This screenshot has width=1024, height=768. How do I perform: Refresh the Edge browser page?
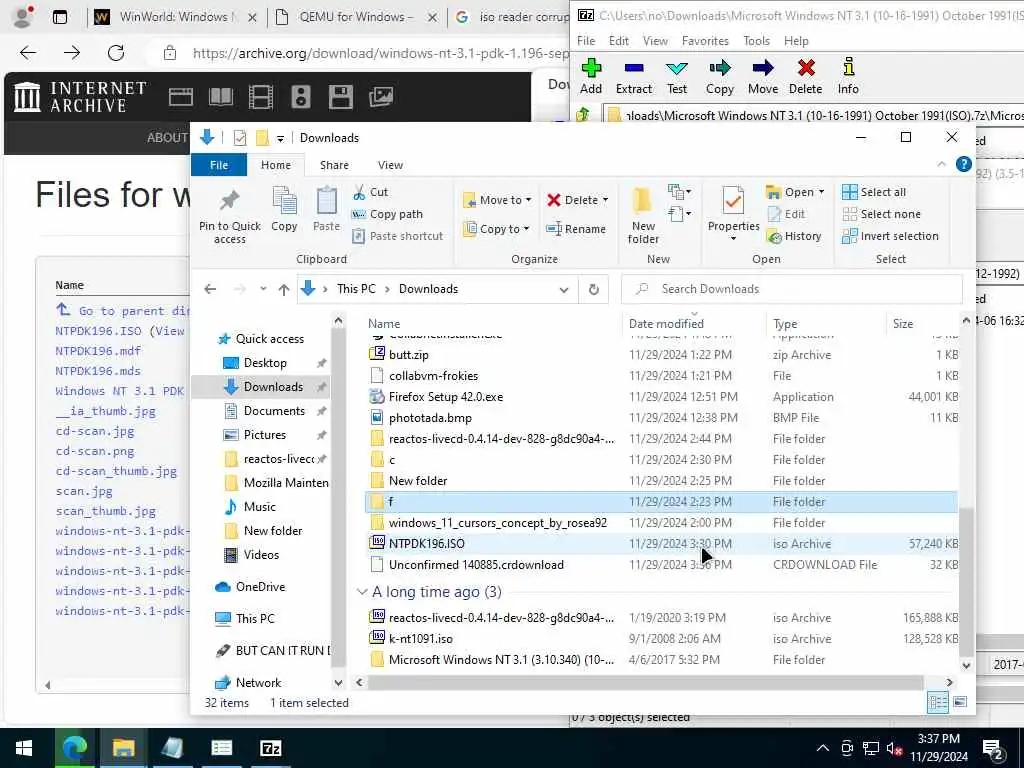pos(116,53)
